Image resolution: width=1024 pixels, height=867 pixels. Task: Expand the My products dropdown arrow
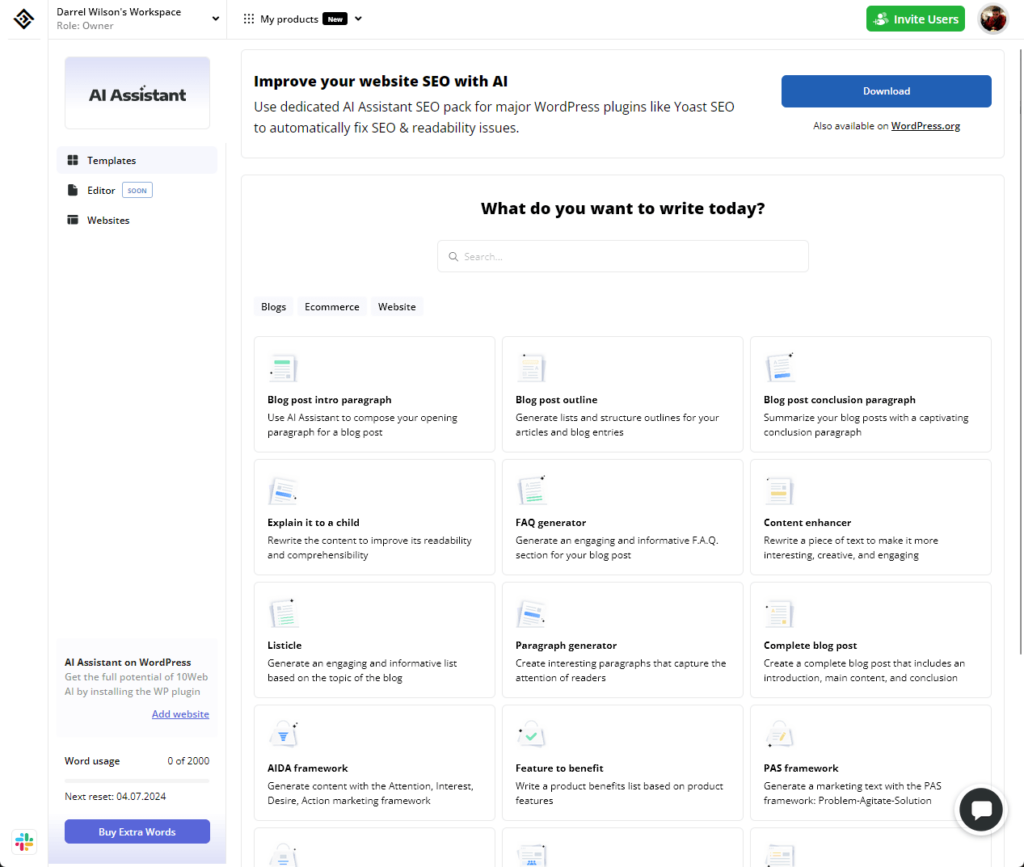click(358, 19)
